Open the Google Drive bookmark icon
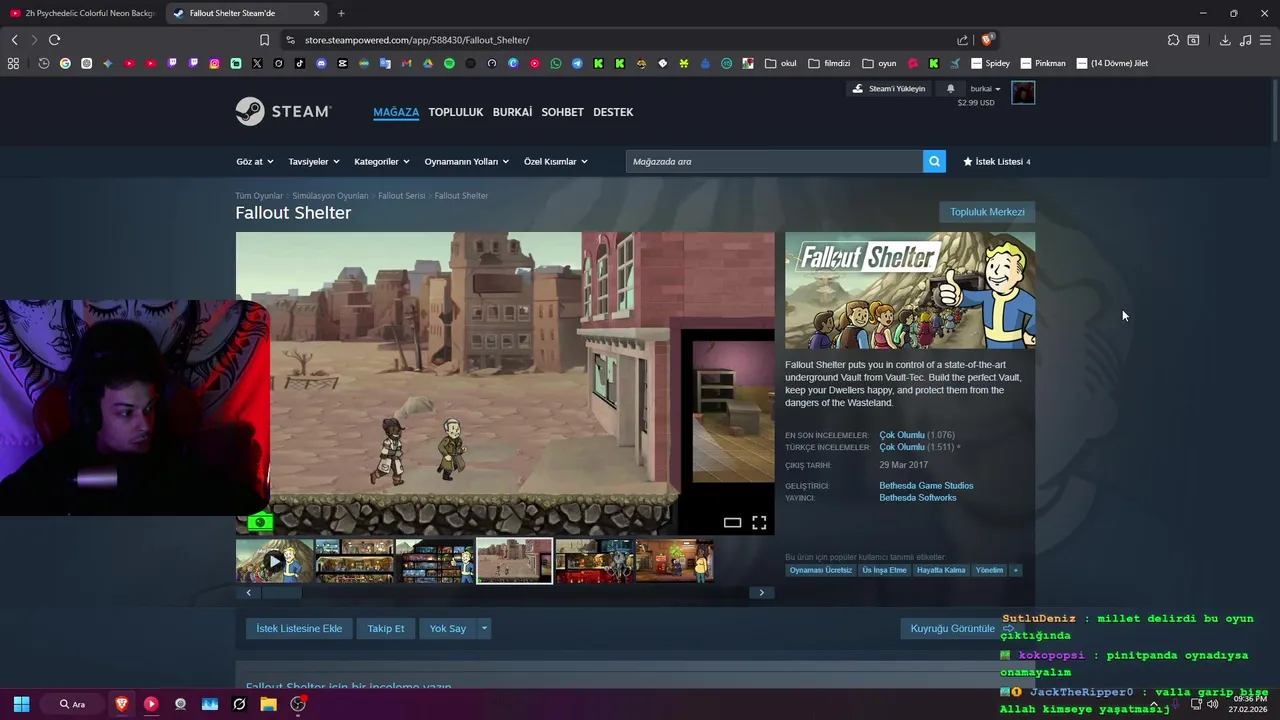Screen dimensions: 1280x720 tap(427, 63)
